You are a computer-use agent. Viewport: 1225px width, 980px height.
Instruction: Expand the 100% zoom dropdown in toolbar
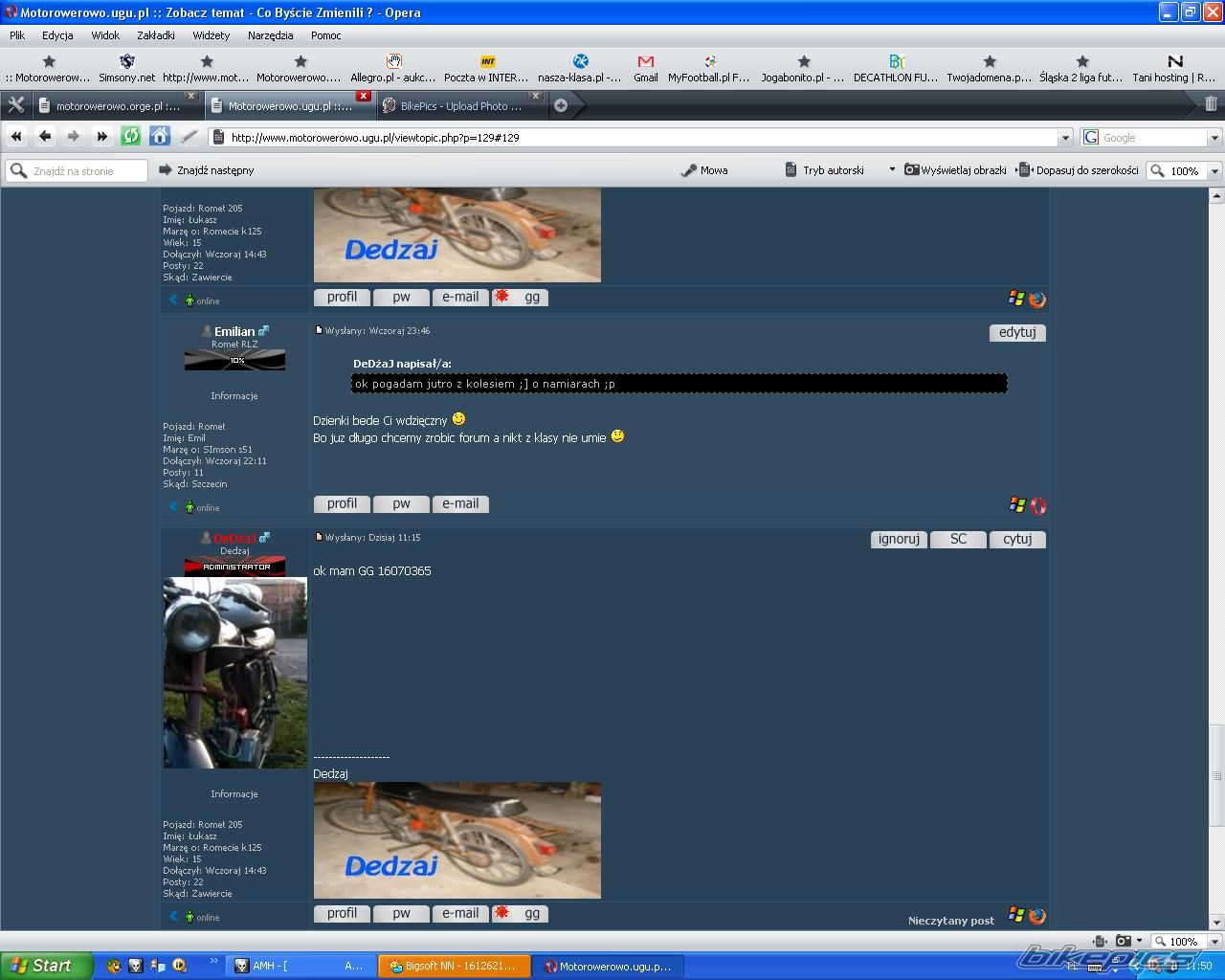pos(1214,171)
